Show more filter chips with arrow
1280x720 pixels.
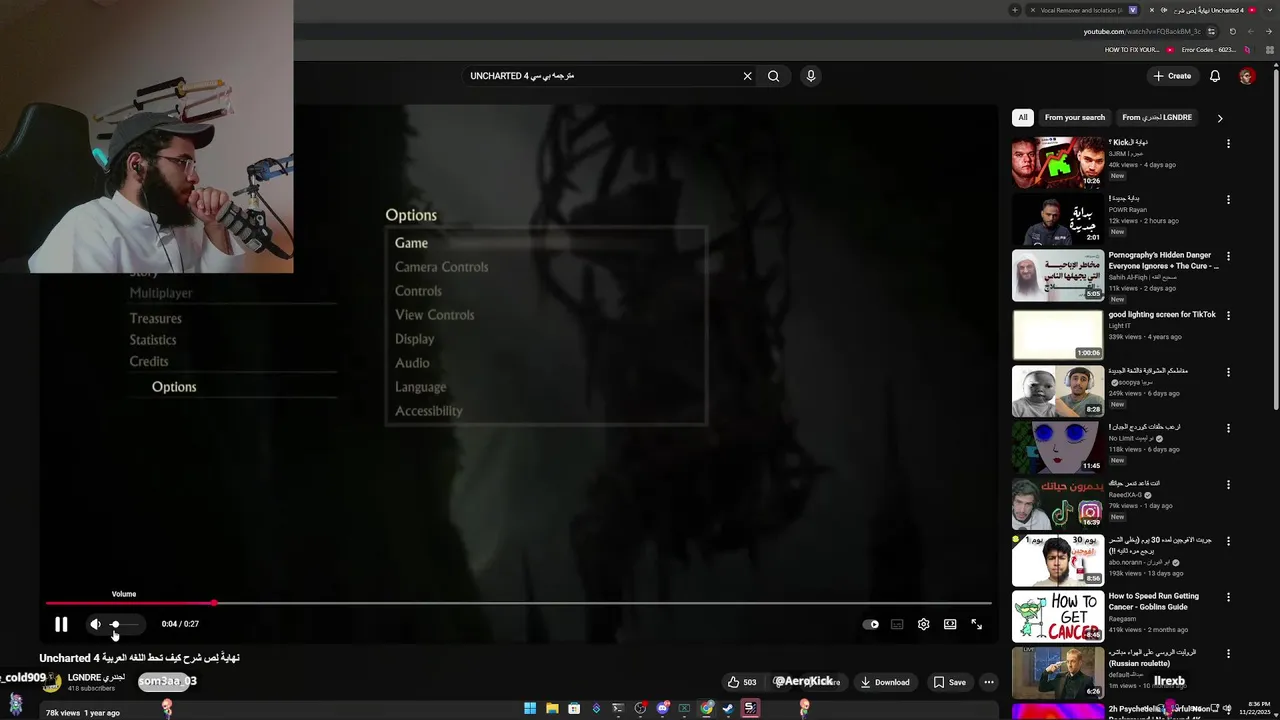[x=1219, y=118]
